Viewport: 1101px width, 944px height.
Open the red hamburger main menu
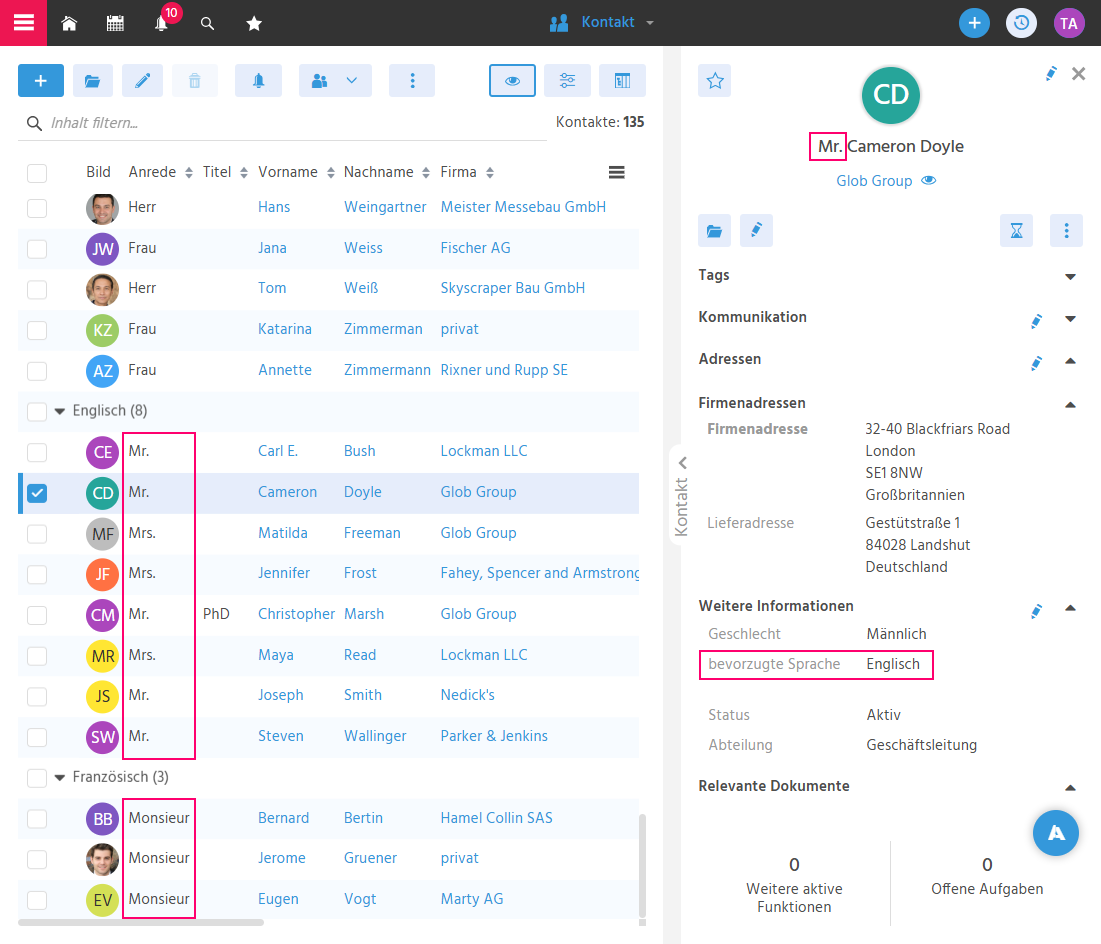pos(23,22)
